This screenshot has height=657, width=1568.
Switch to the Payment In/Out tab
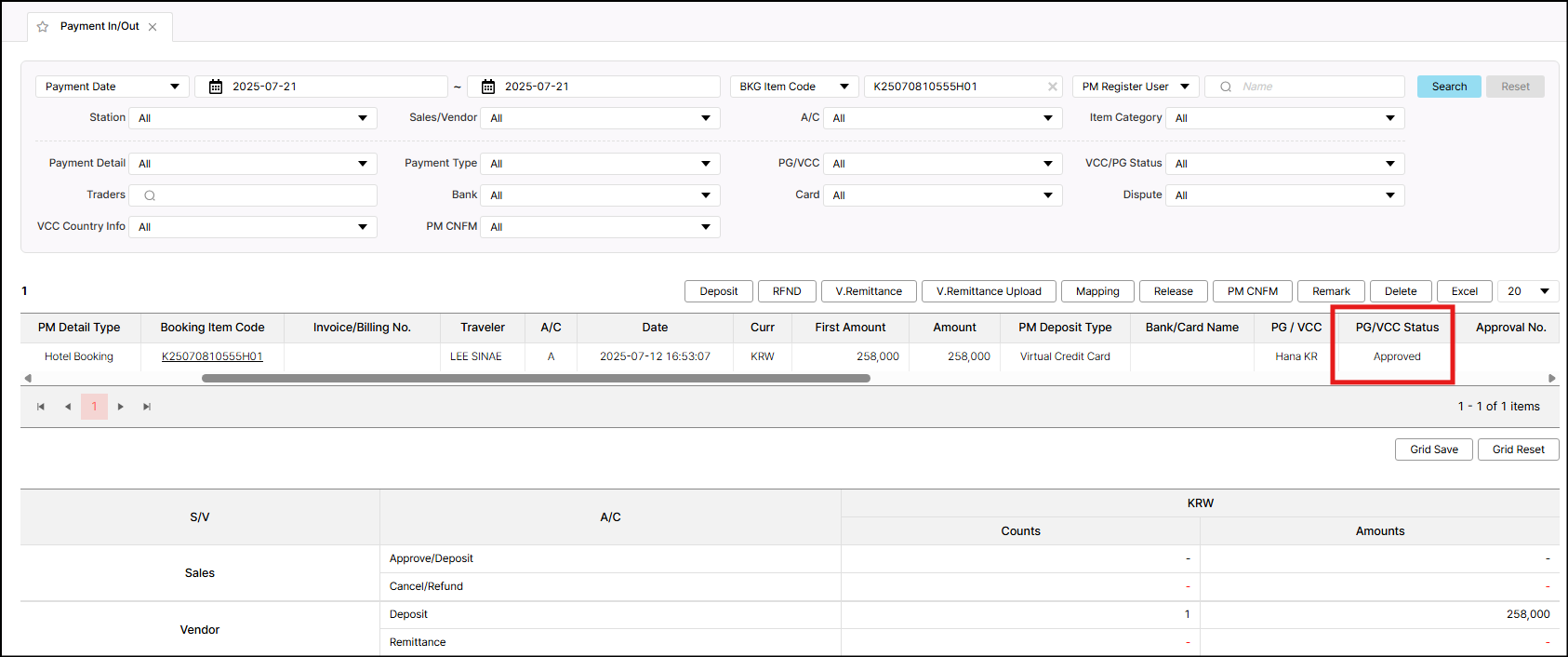click(100, 27)
